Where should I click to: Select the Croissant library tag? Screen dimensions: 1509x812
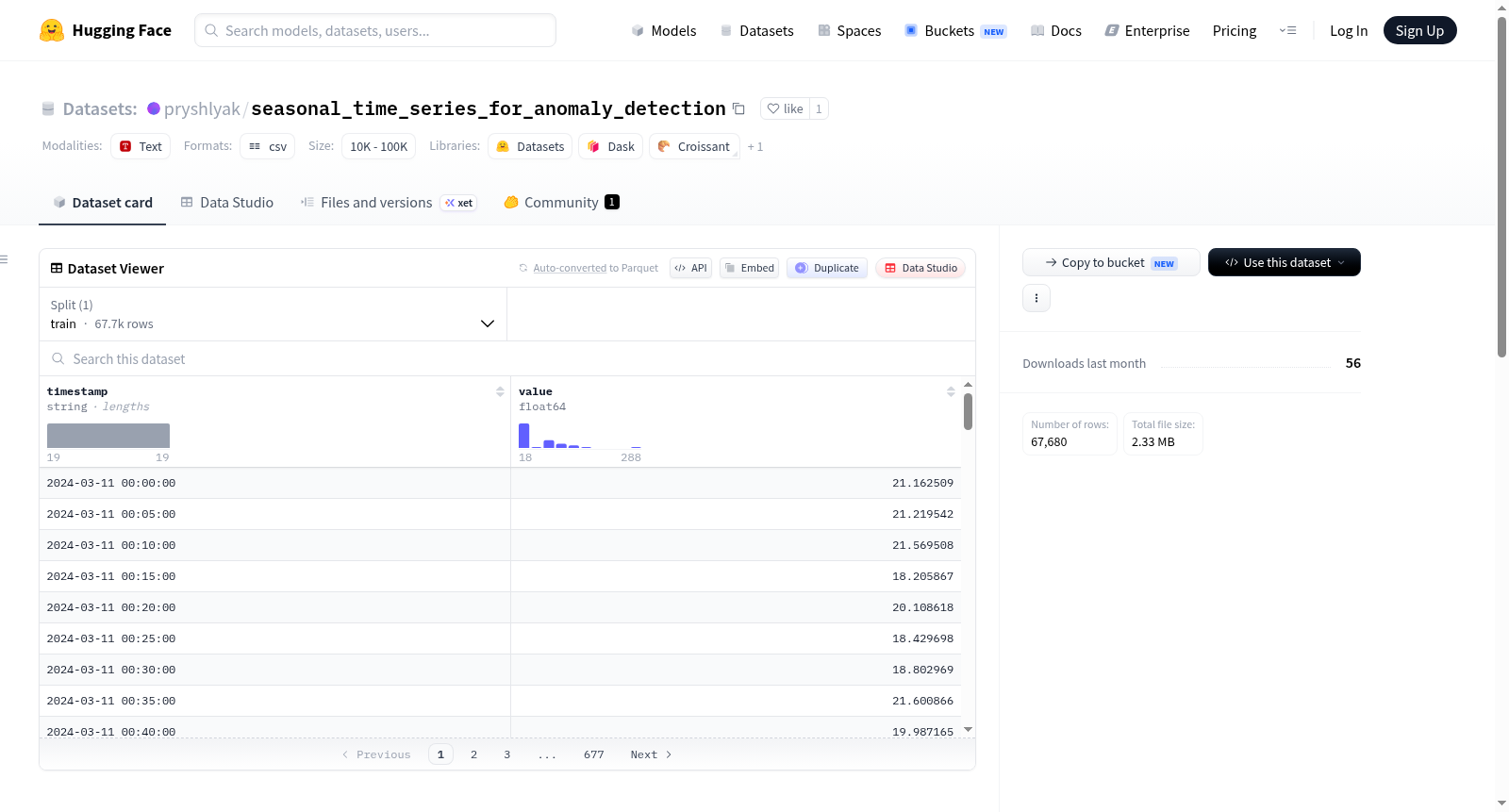pos(694,146)
